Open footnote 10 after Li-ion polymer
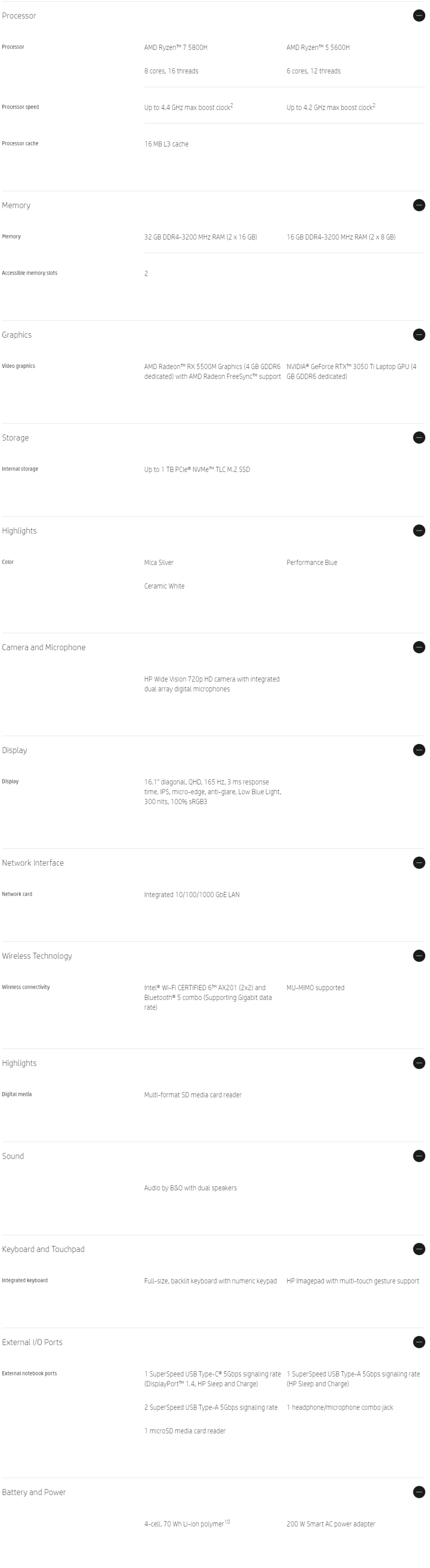Viewport: 430px width, 1568px height. pyautogui.click(x=227, y=1522)
